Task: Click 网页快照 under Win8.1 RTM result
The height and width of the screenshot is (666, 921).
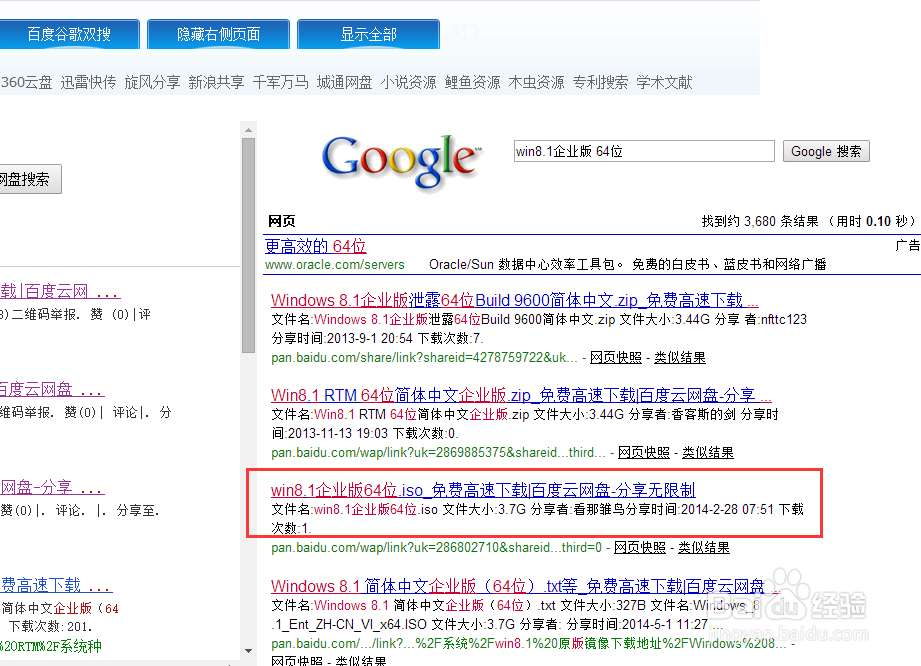Action: click(x=644, y=452)
